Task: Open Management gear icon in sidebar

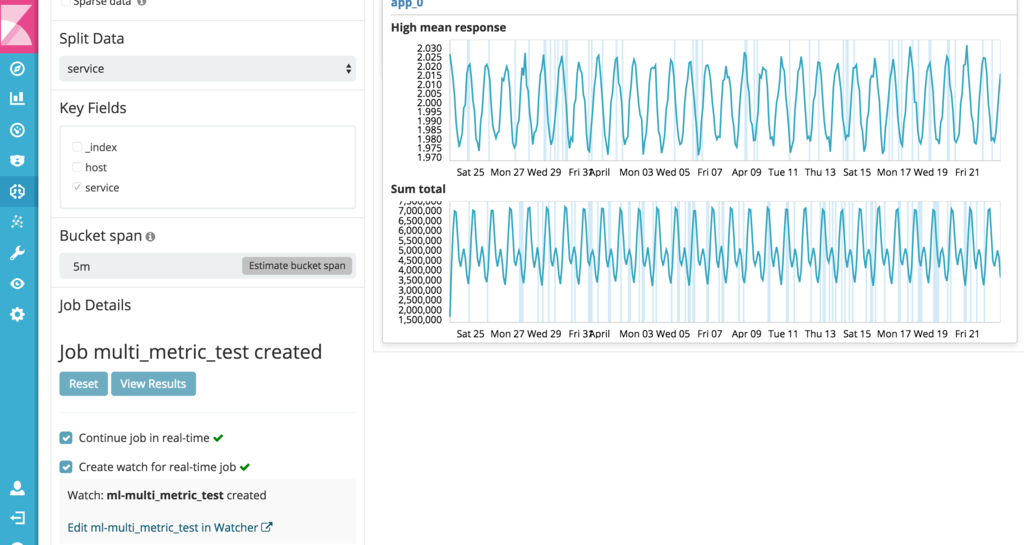Action: click(18, 314)
